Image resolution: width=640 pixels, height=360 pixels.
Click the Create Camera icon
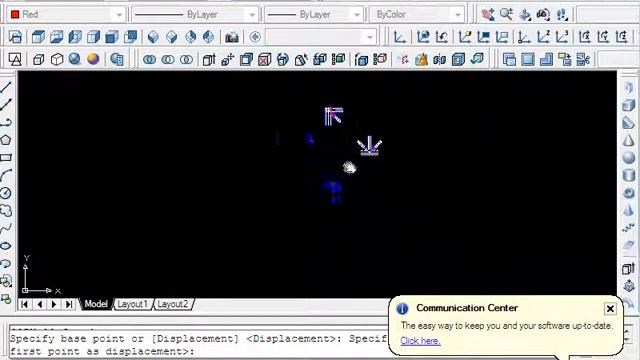click(x=232, y=37)
